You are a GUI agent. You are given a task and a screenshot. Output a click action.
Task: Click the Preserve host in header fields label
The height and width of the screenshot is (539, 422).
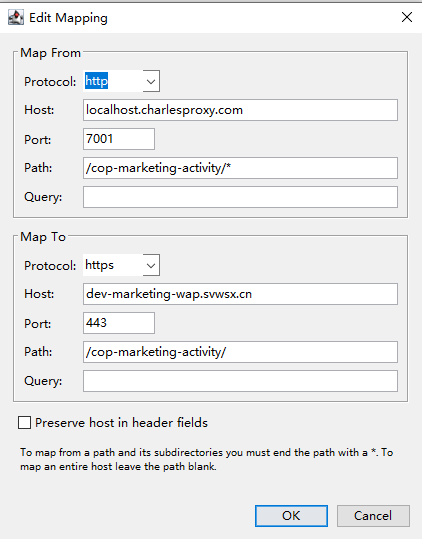121,422
